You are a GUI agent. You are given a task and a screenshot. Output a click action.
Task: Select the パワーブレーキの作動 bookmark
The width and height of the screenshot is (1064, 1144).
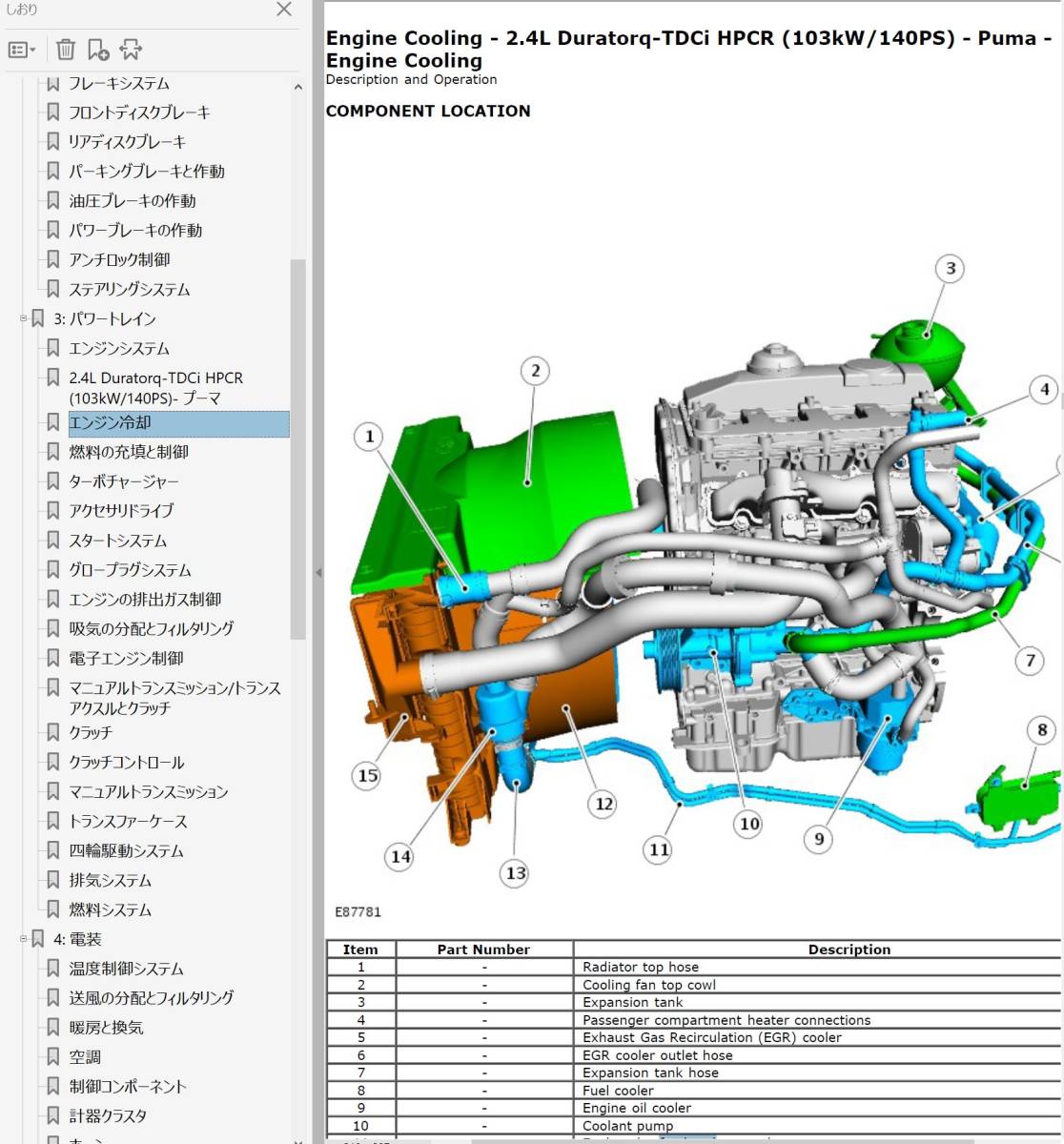[x=135, y=231]
